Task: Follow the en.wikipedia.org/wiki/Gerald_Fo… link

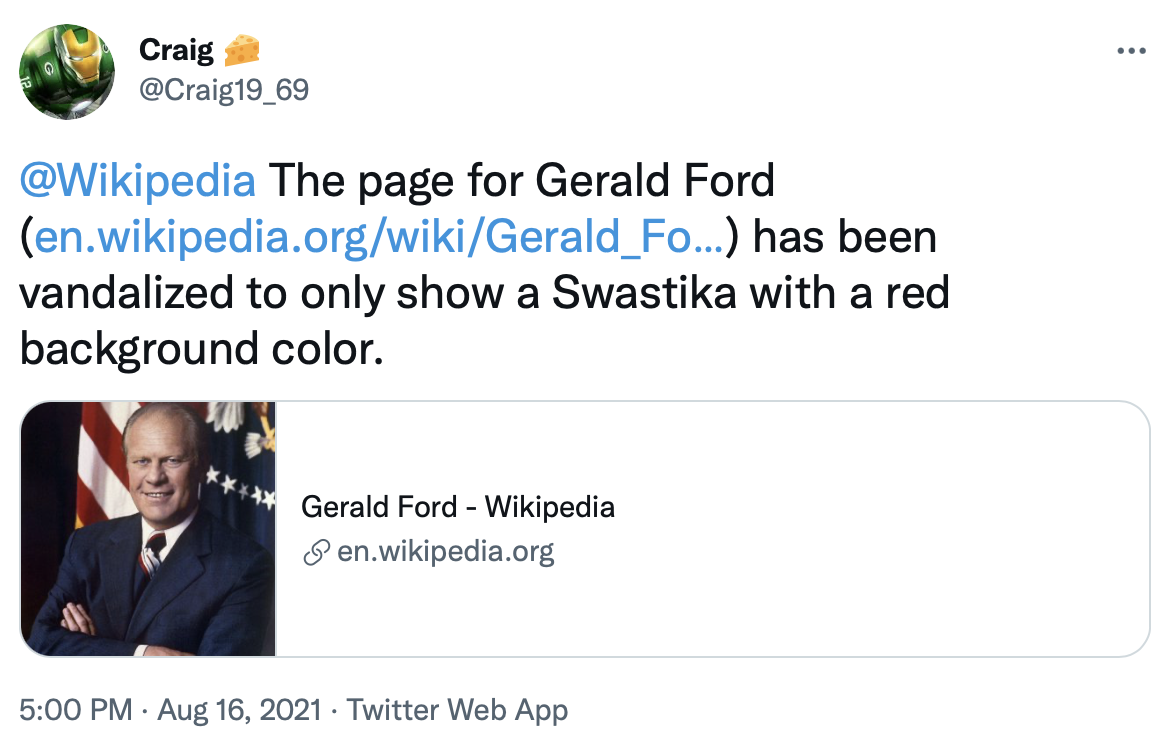Action: (x=379, y=237)
